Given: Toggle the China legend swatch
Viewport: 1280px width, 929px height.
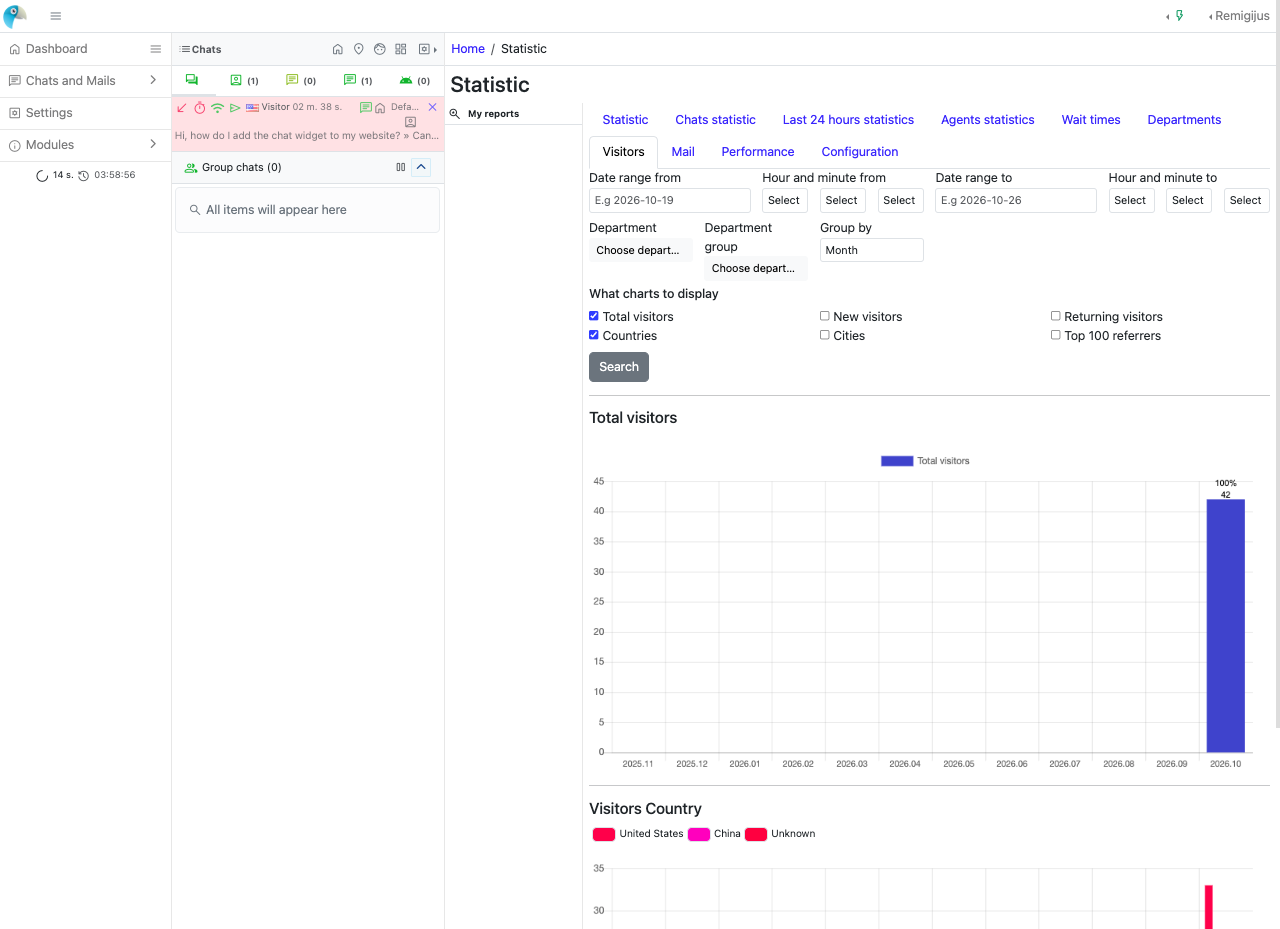Looking at the screenshot, I should tap(699, 834).
